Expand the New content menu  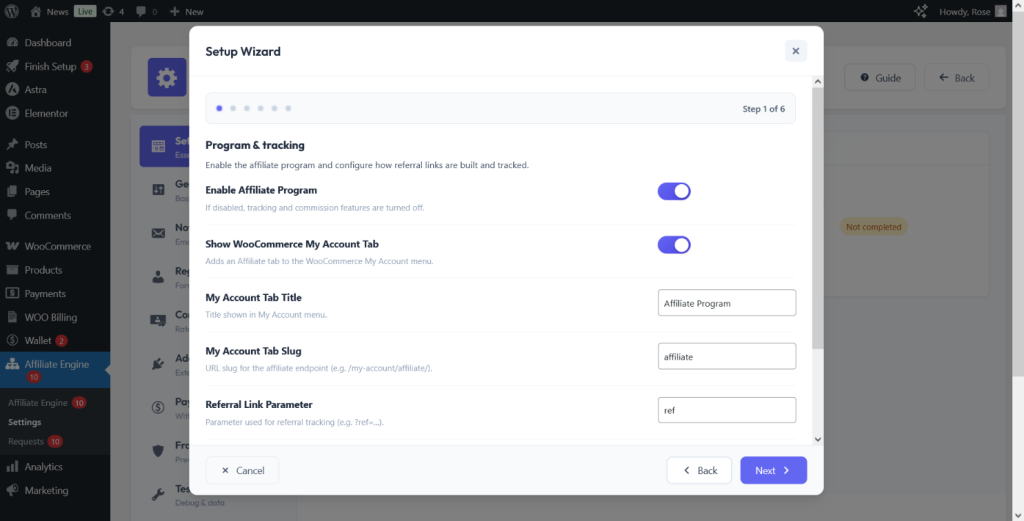[x=187, y=11]
